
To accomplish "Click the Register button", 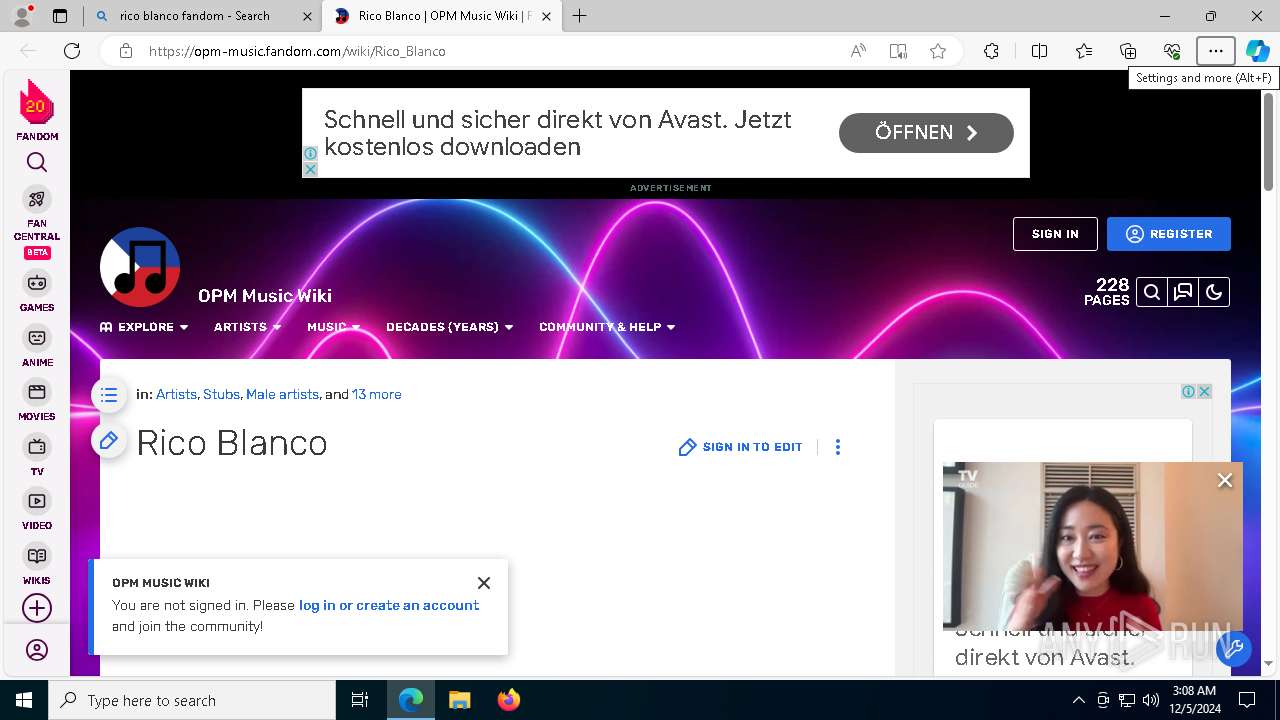I will pos(1169,234).
